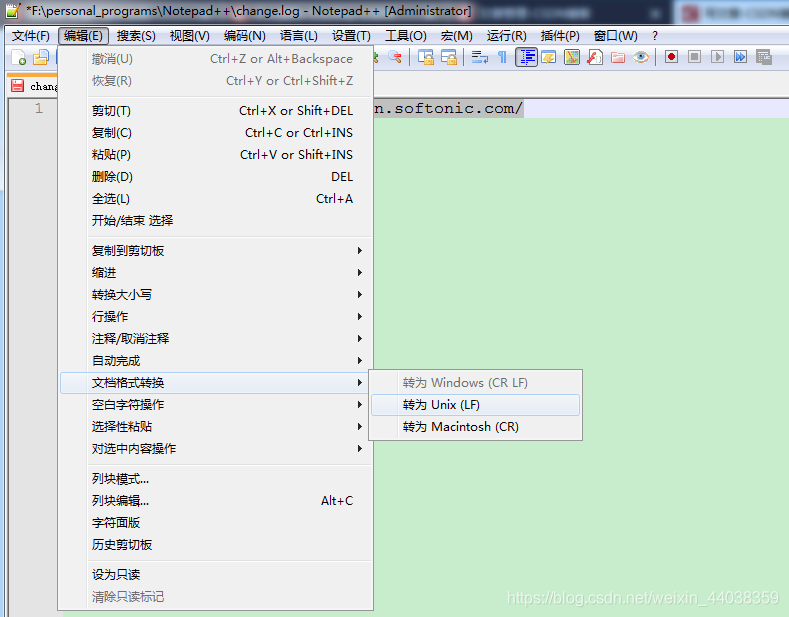Select 转为 Unix (LF)
This screenshot has width=789, height=617.
pos(476,405)
